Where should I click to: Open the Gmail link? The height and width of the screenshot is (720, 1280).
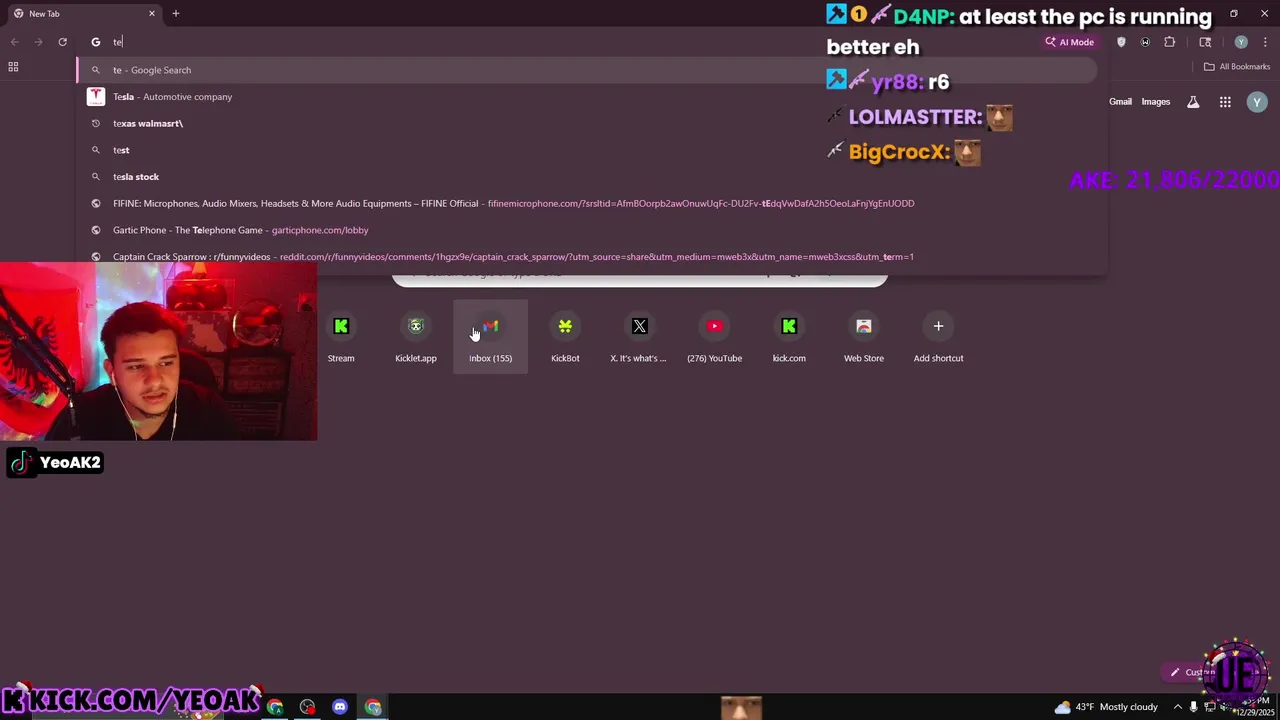click(x=1120, y=102)
